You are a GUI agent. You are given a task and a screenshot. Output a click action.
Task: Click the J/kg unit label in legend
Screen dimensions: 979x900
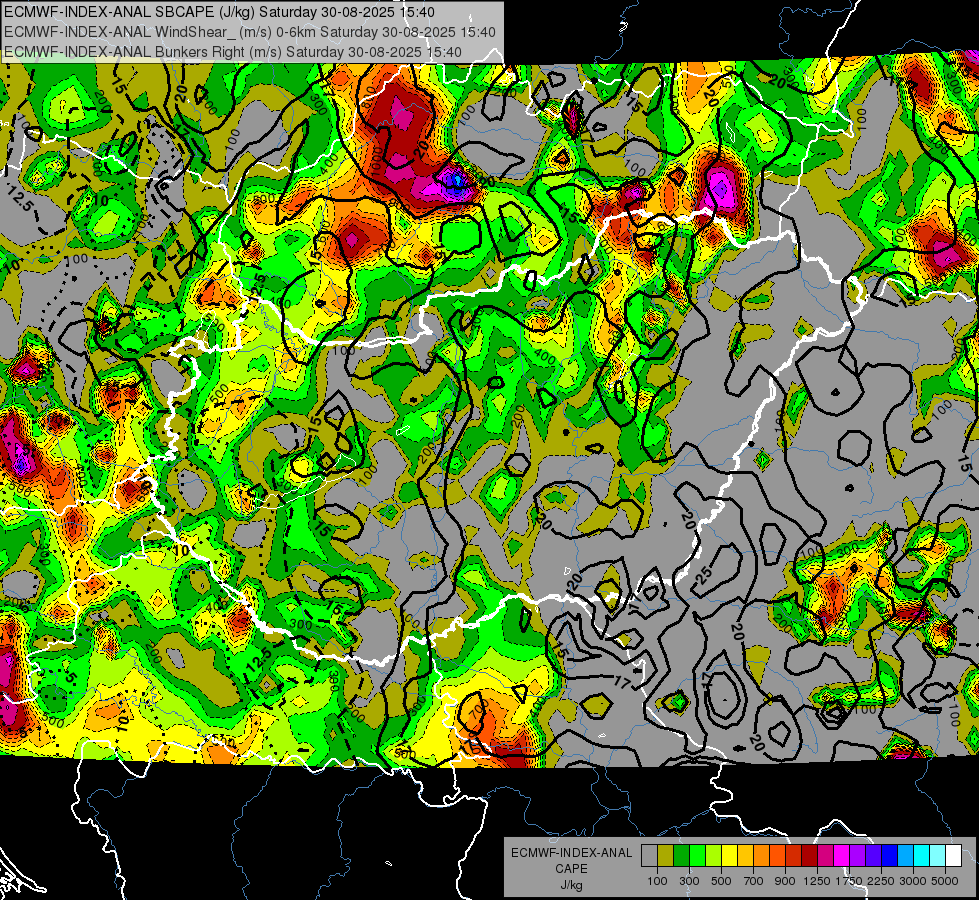point(571,885)
